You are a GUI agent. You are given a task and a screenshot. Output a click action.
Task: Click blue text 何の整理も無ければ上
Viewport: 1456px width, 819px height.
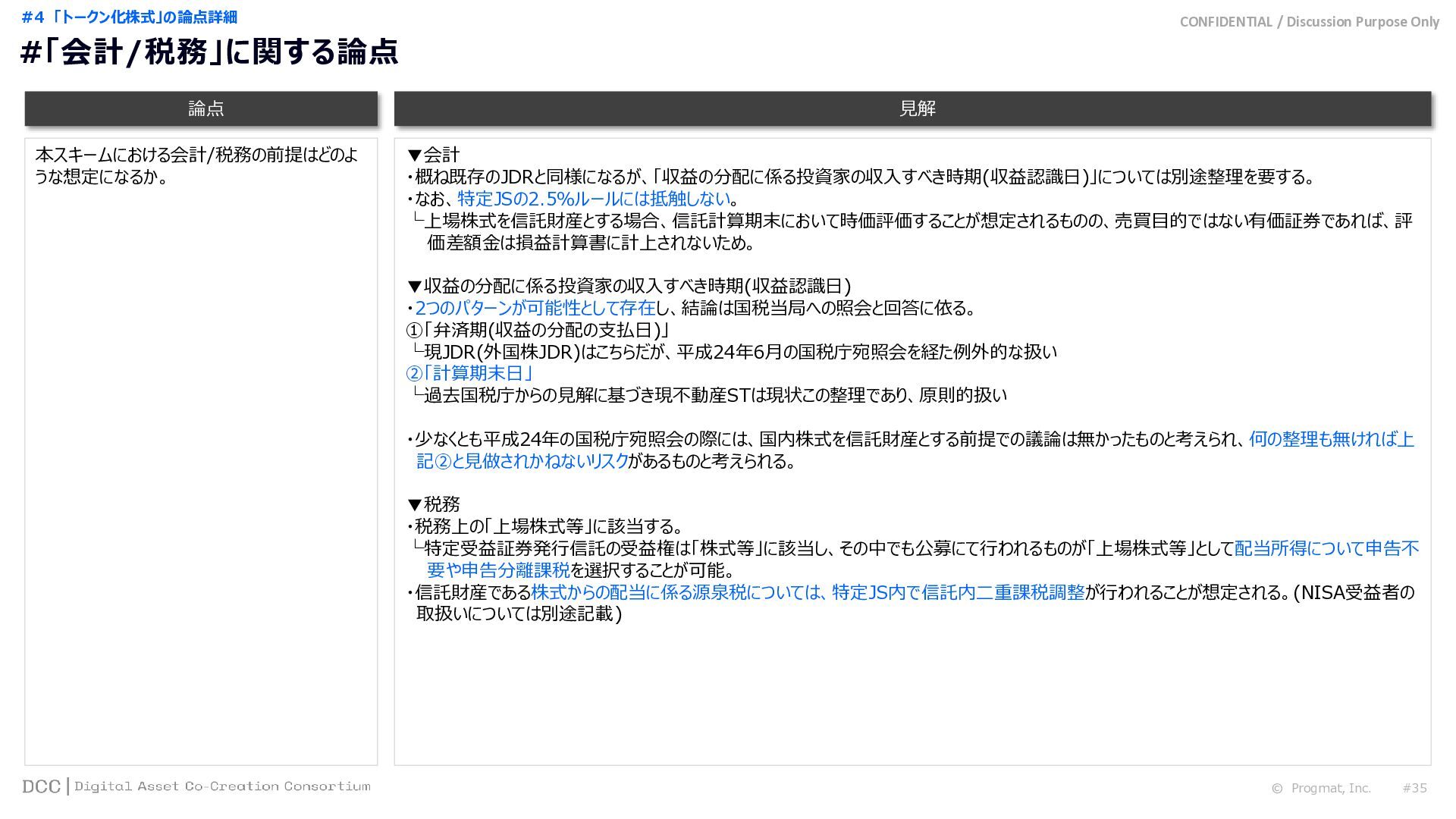1331,439
